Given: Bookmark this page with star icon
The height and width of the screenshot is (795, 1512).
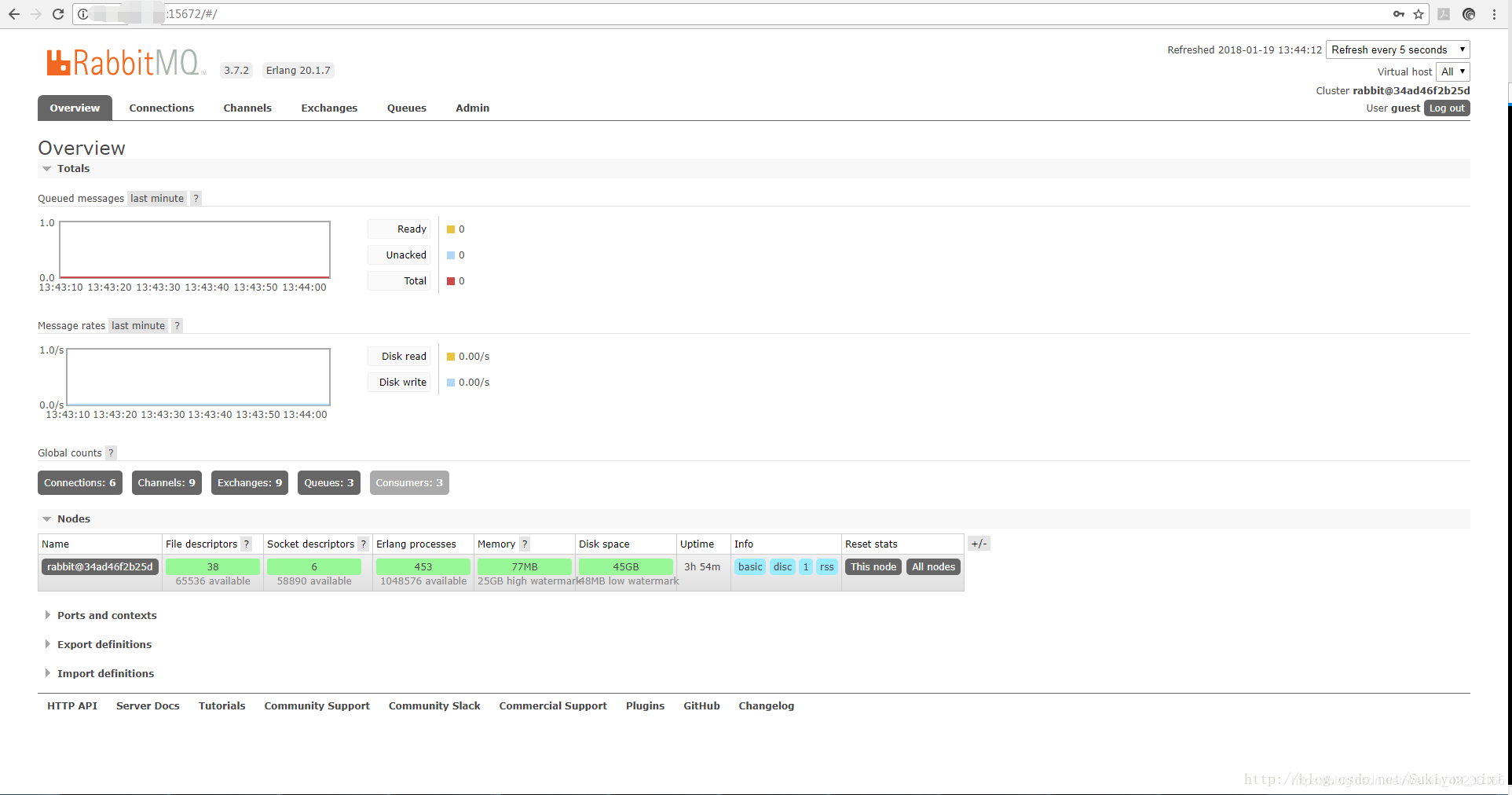Looking at the screenshot, I should point(1419,14).
